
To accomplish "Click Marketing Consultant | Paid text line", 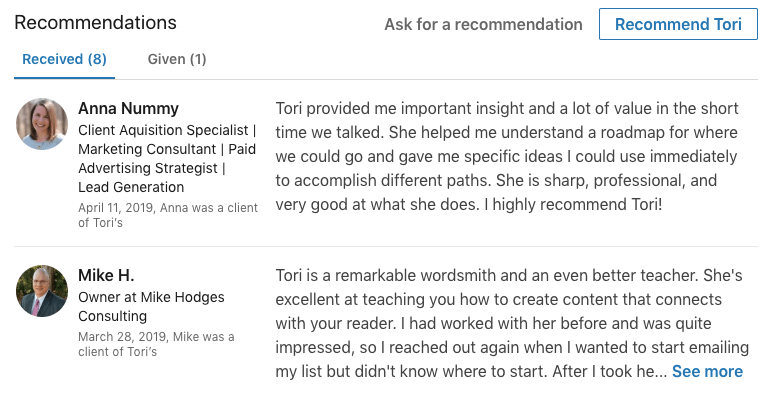I will pyautogui.click(x=167, y=149).
